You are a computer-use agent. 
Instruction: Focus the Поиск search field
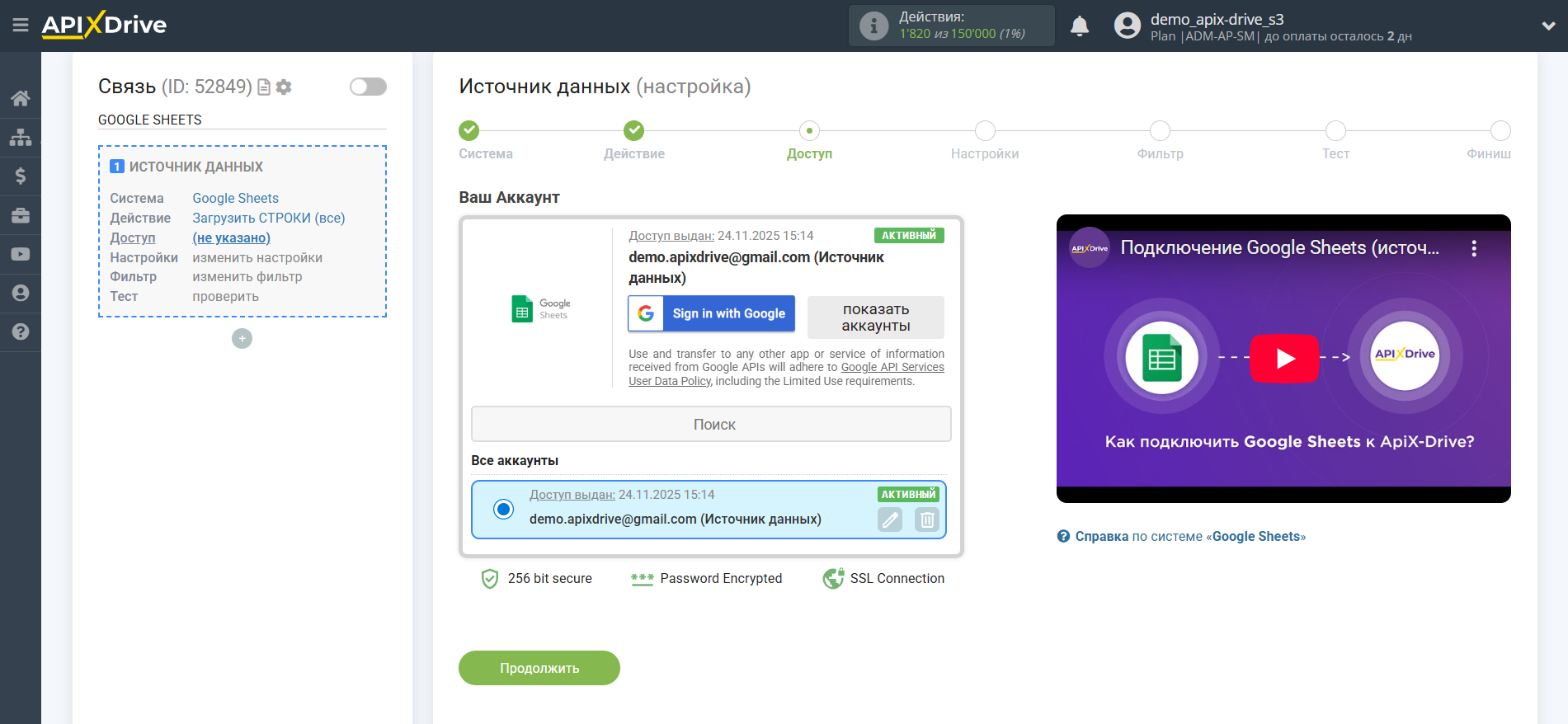pos(711,424)
